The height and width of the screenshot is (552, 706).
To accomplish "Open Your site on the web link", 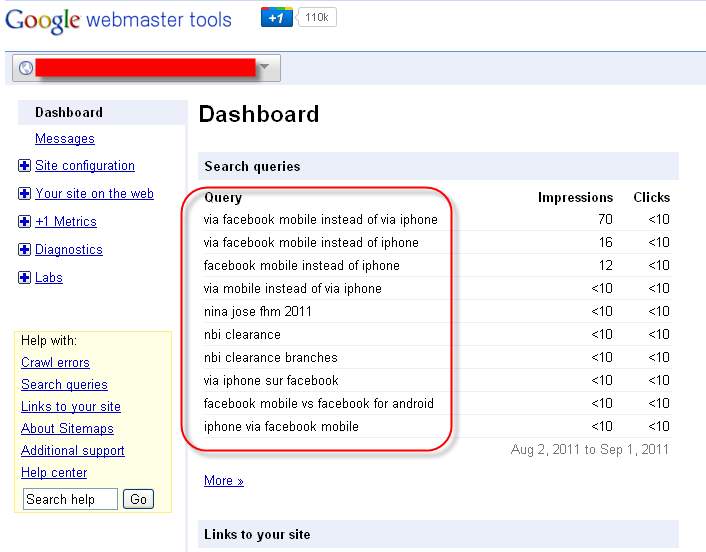I will (x=94, y=194).
